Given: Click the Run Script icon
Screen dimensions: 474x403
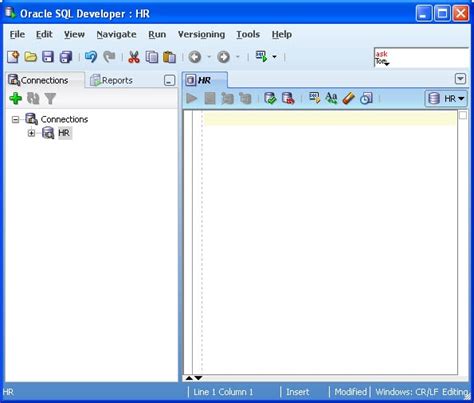Looking at the screenshot, I should pos(210,98).
